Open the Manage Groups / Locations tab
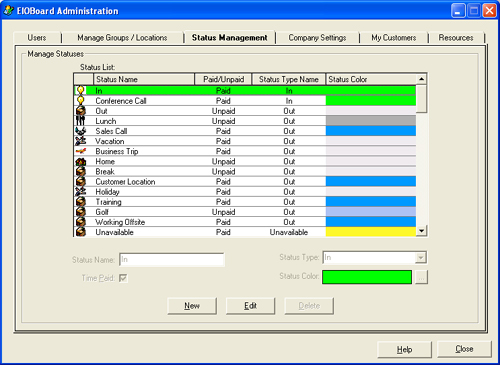 tap(122, 38)
